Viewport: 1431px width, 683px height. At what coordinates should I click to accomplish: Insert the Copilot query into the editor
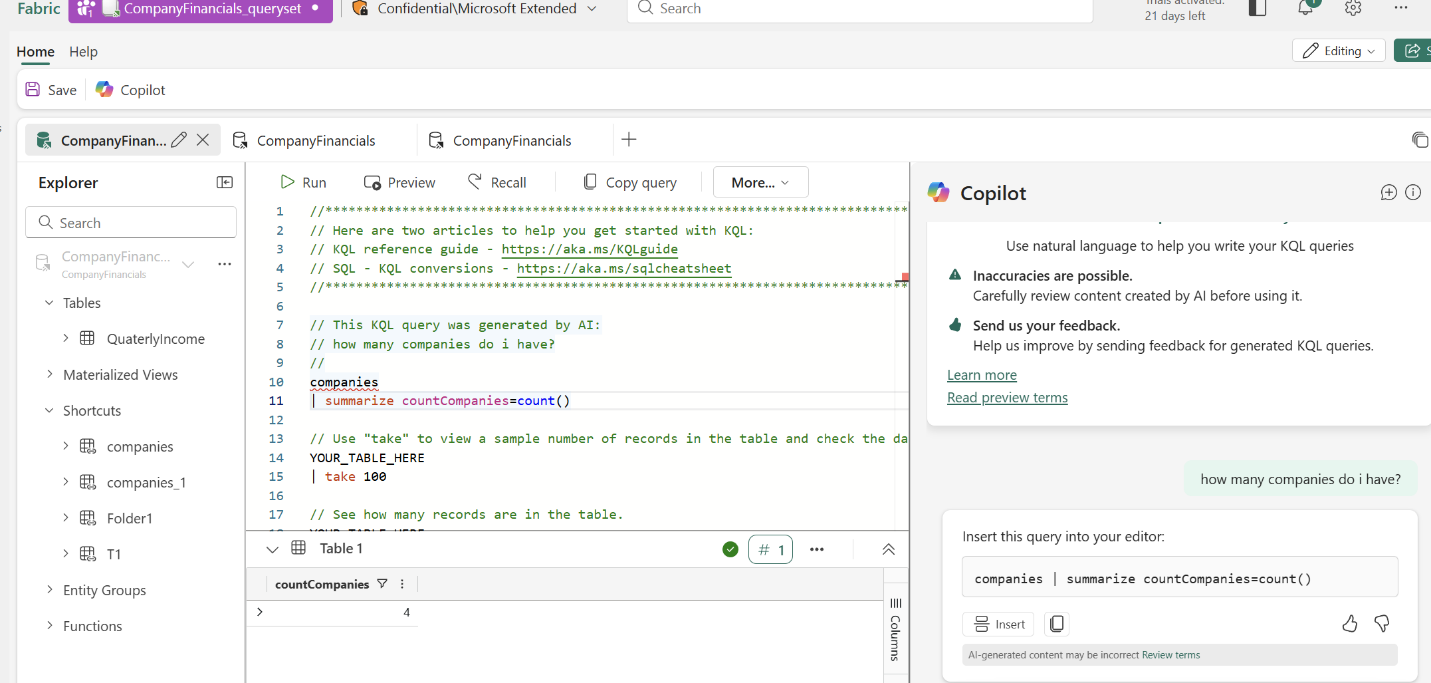click(x=999, y=624)
